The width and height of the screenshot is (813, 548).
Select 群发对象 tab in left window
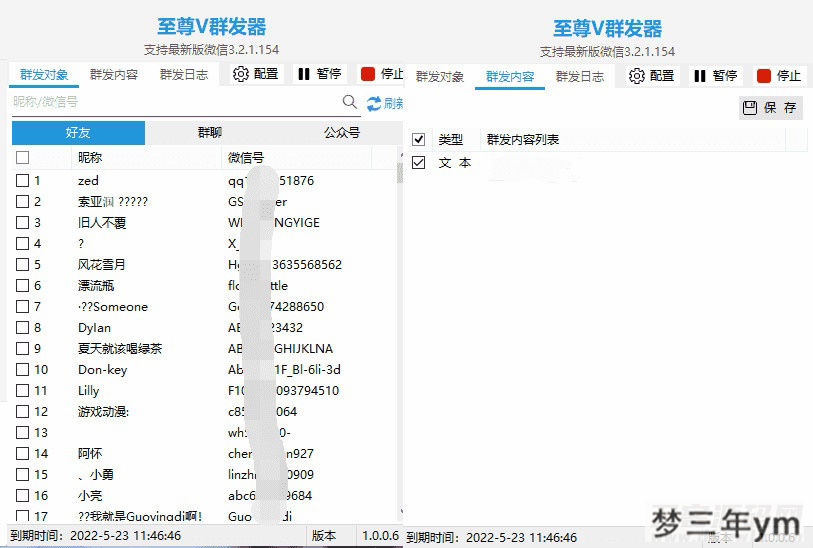[44, 75]
